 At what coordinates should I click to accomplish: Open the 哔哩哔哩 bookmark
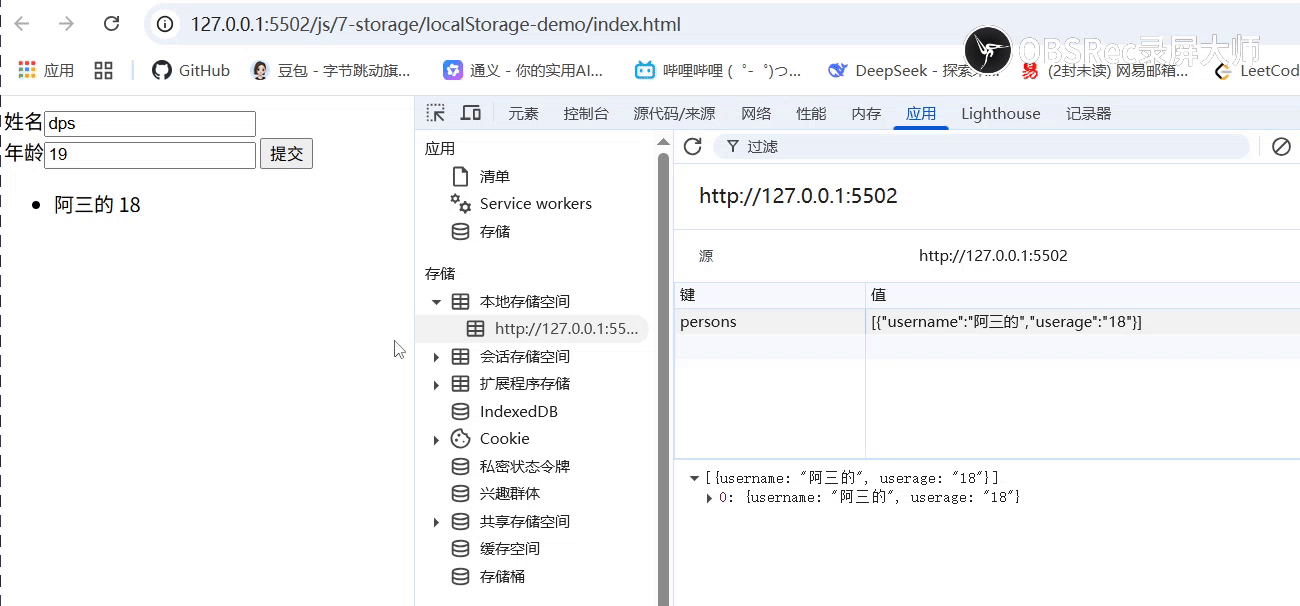718,70
